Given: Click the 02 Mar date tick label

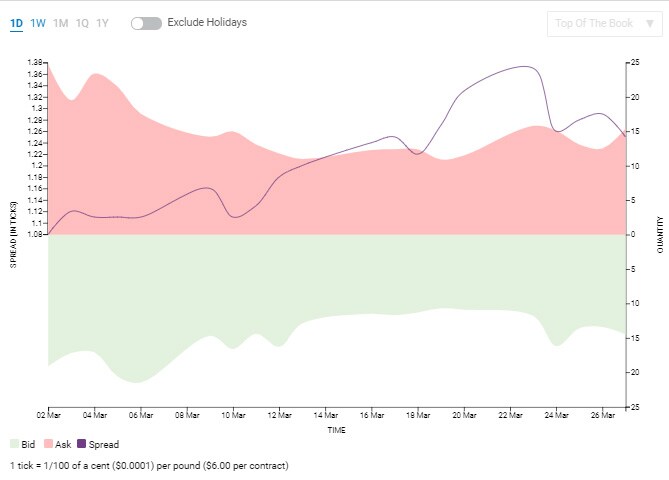Looking at the screenshot, I should 48,415.
